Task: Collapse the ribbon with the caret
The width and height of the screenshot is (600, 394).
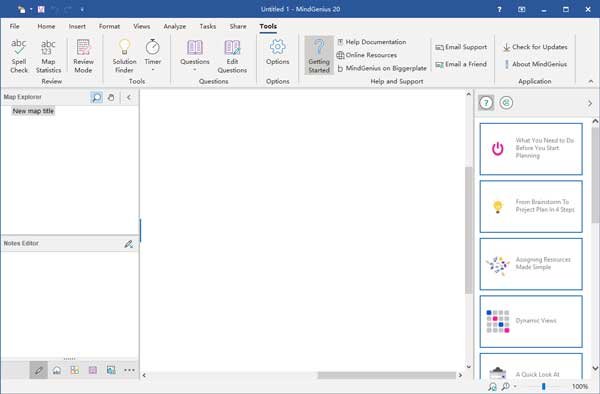Action: [x=590, y=81]
